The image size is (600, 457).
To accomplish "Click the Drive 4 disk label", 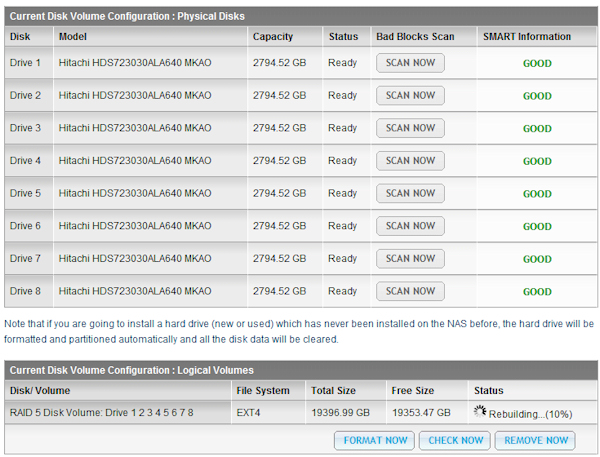I will pos(25,161).
